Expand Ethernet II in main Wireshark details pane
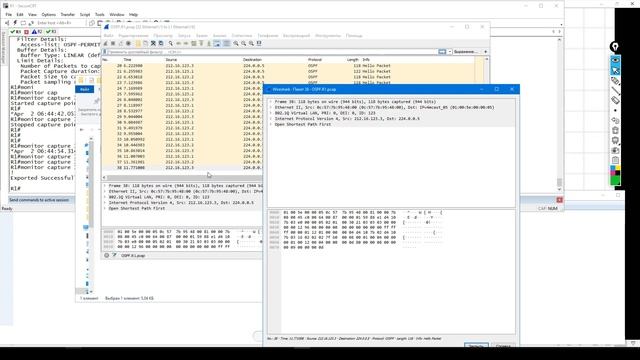 coord(105,191)
